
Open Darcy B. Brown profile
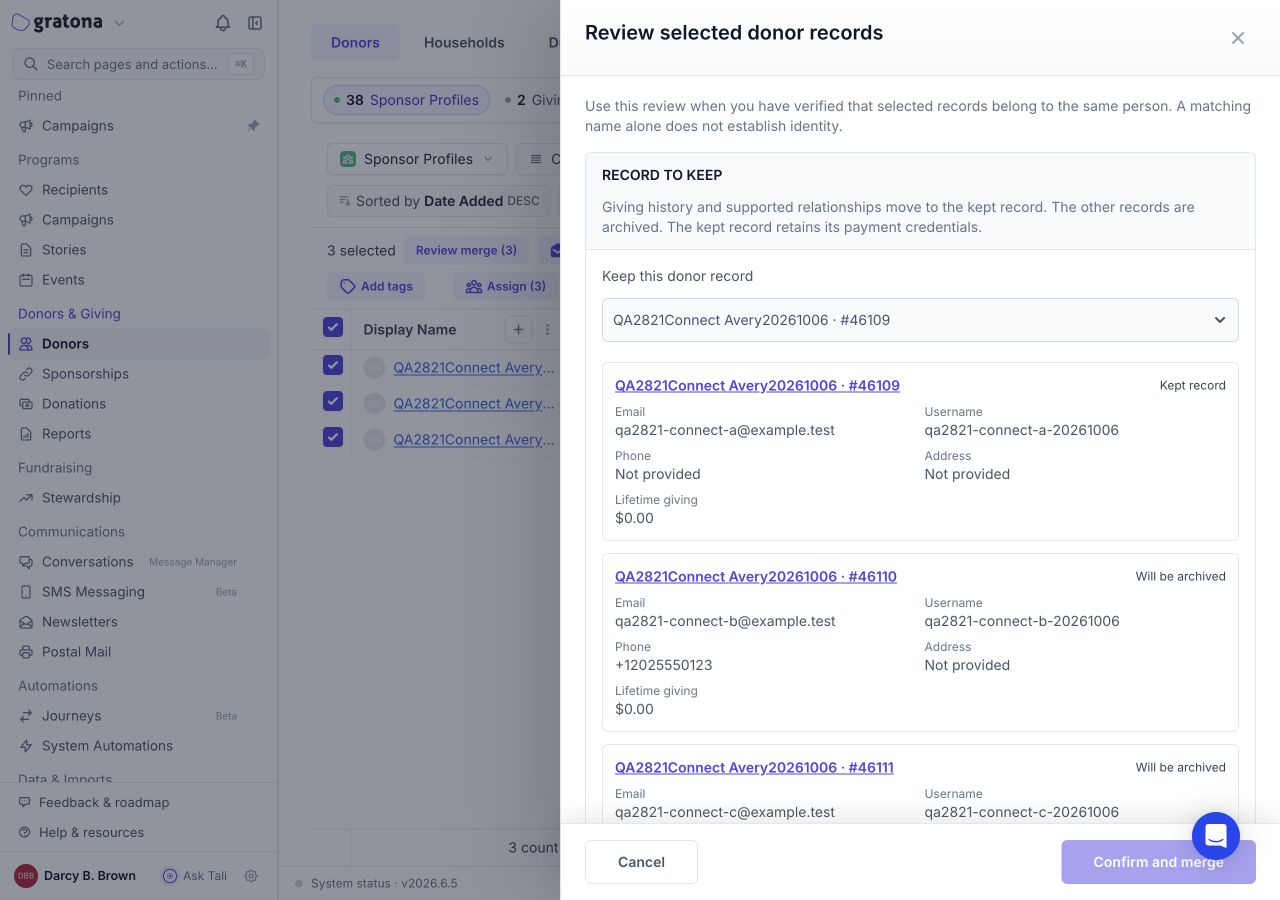click(76, 876)
